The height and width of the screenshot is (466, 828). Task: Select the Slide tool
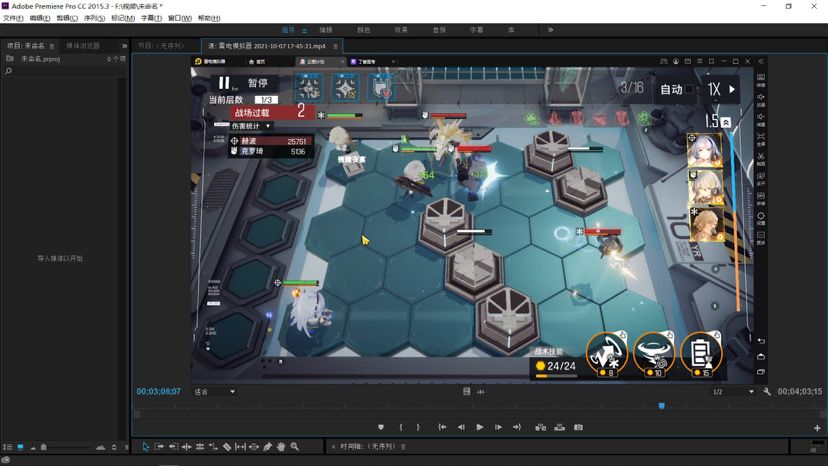click(x=254, y=447)
